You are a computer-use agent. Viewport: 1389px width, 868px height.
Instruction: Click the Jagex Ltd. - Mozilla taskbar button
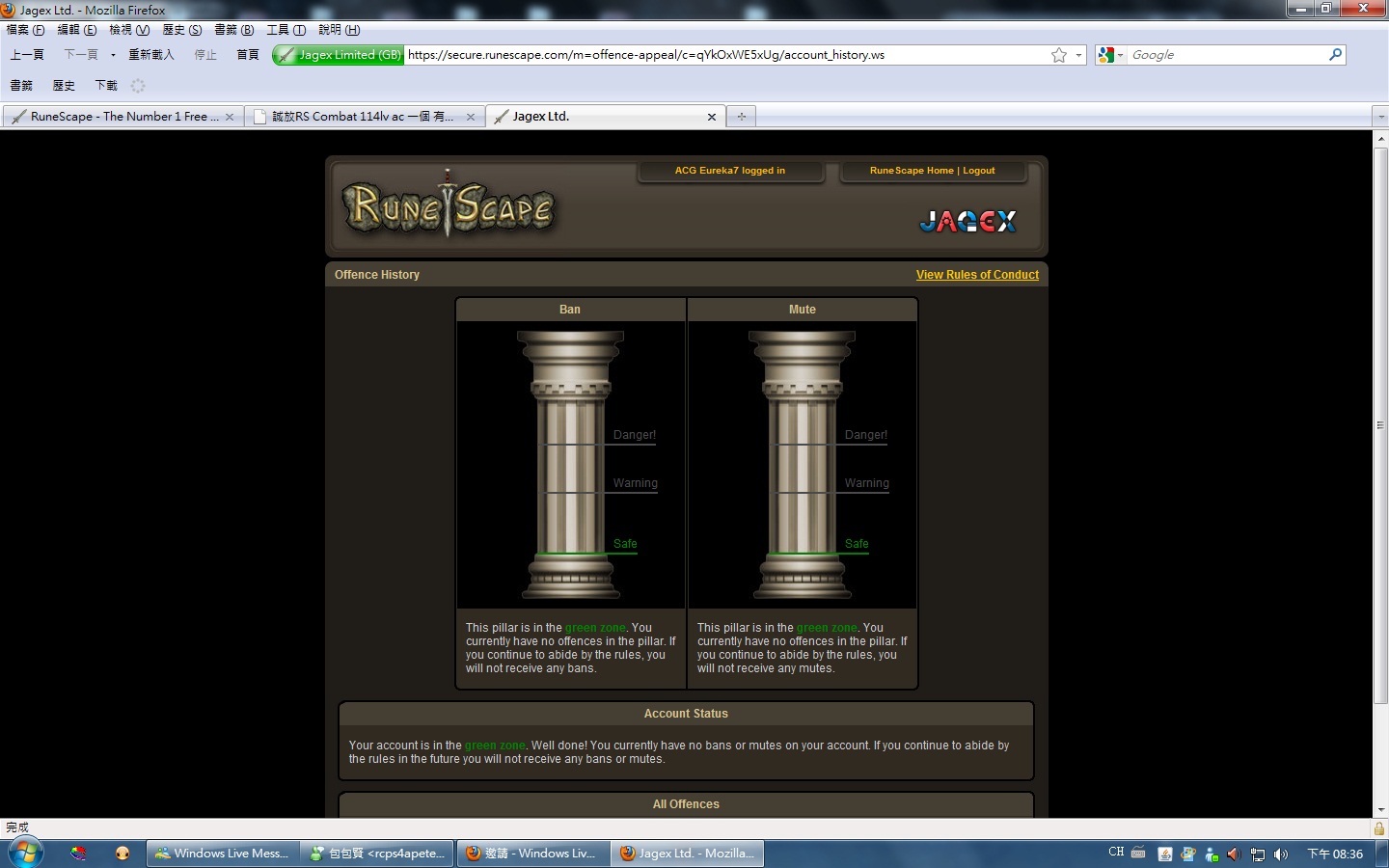coord(687,854)
